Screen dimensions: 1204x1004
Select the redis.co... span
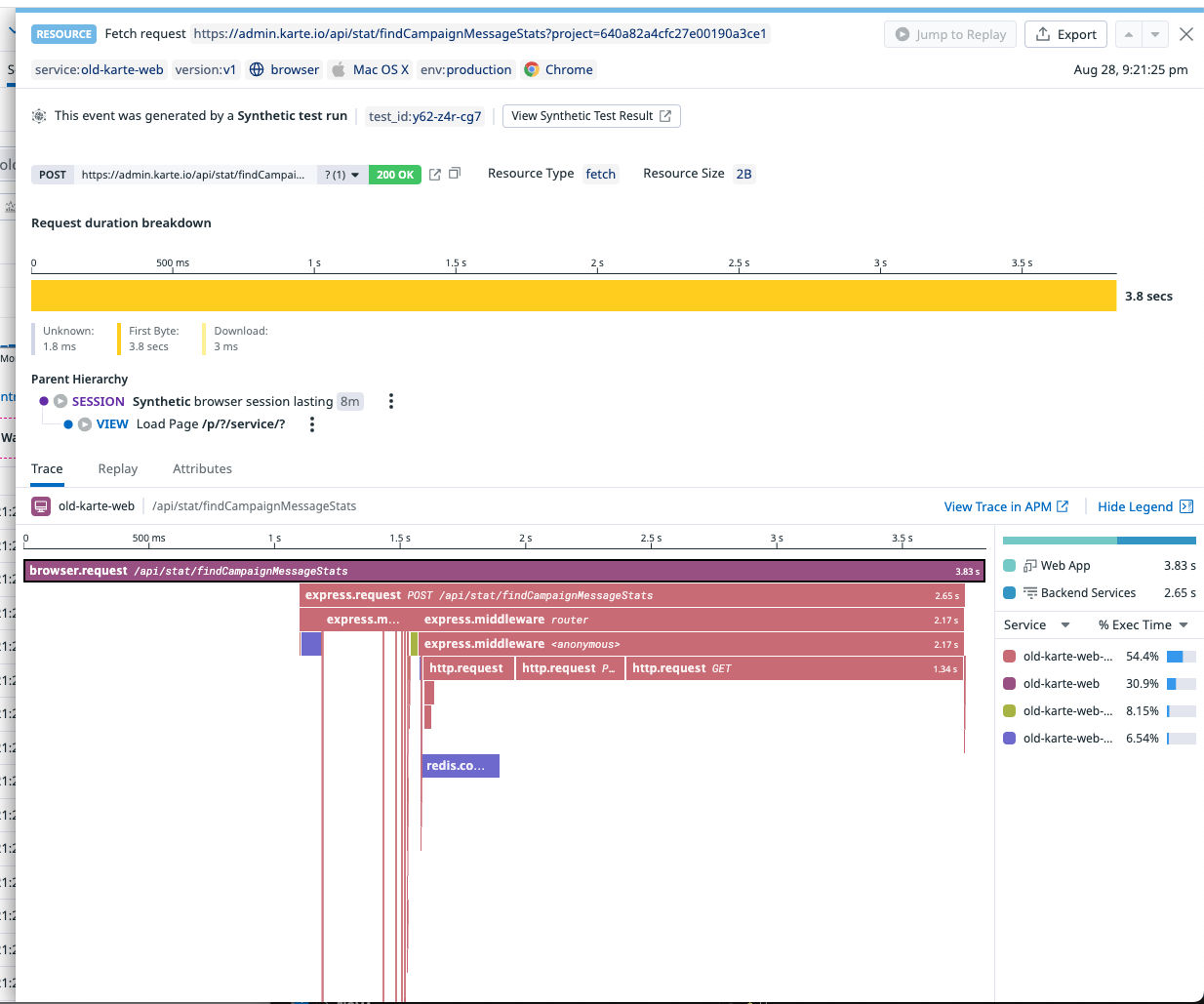(x=461, y=766)
